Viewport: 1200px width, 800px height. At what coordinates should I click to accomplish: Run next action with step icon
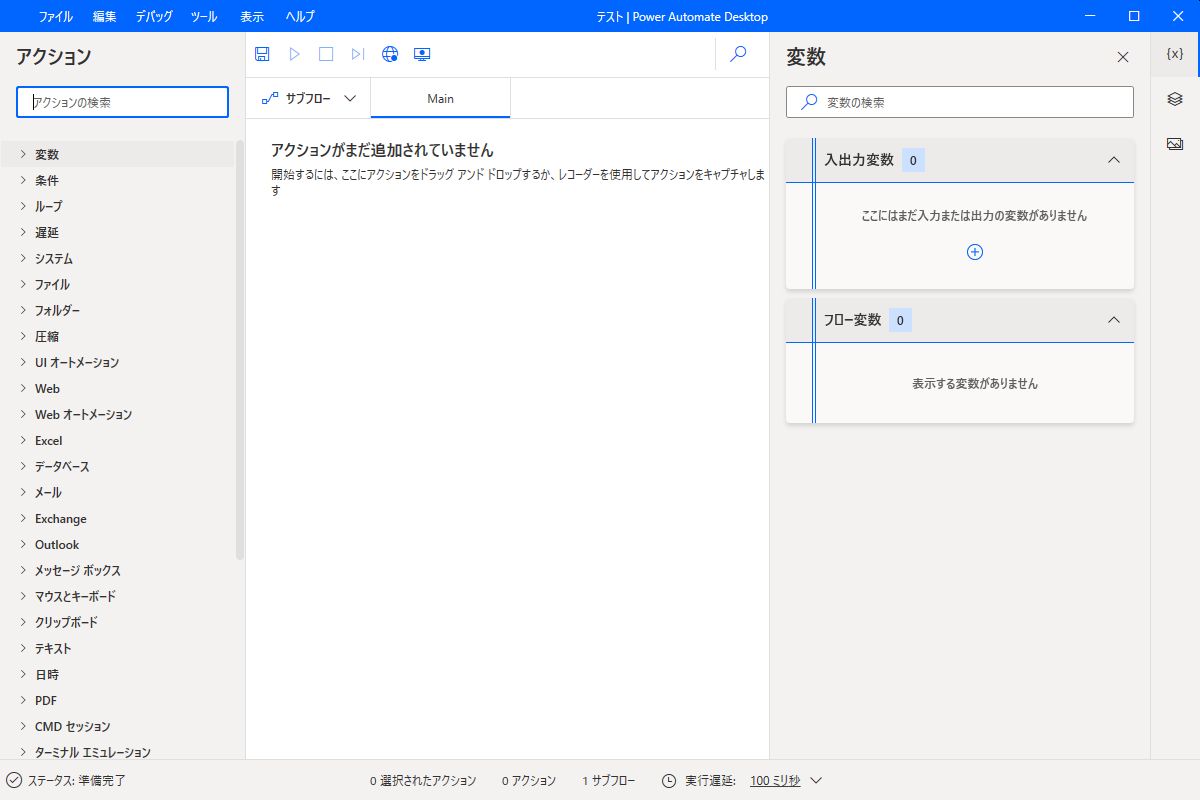tap(358, 54)
